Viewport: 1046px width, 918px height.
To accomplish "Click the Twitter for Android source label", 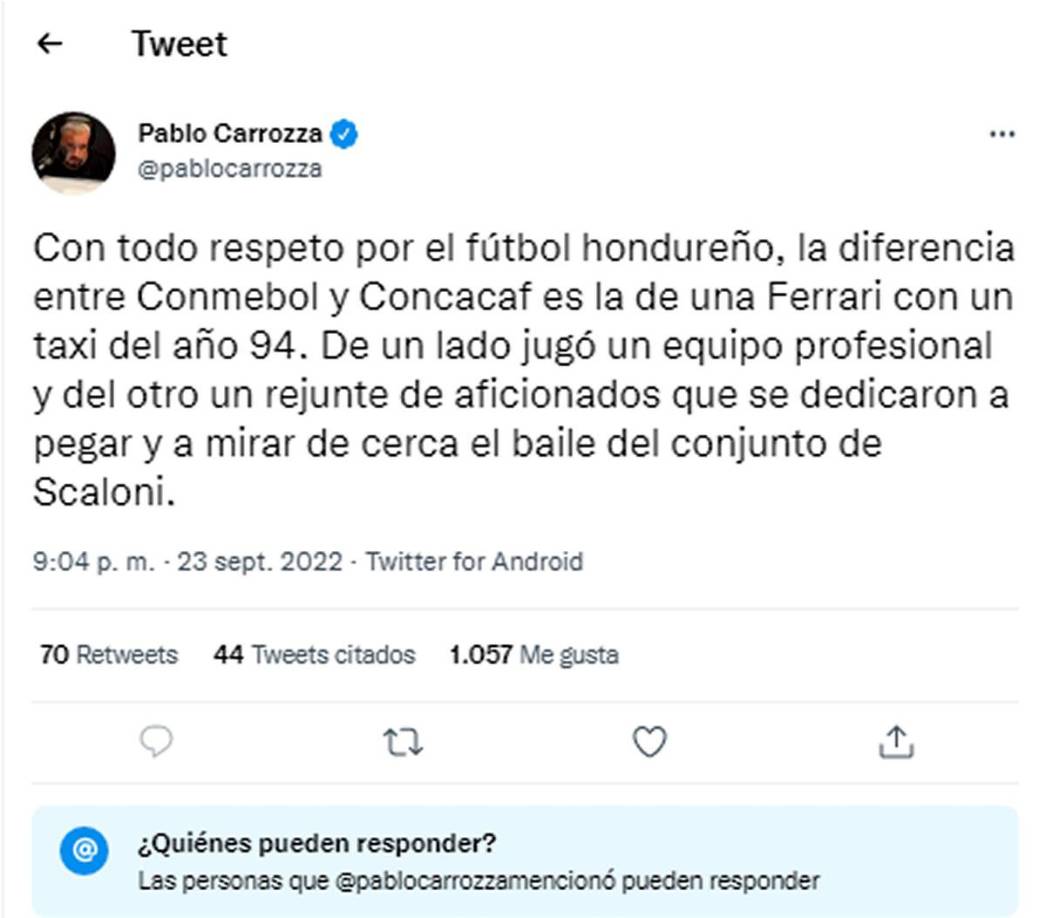I will (475, 561).
